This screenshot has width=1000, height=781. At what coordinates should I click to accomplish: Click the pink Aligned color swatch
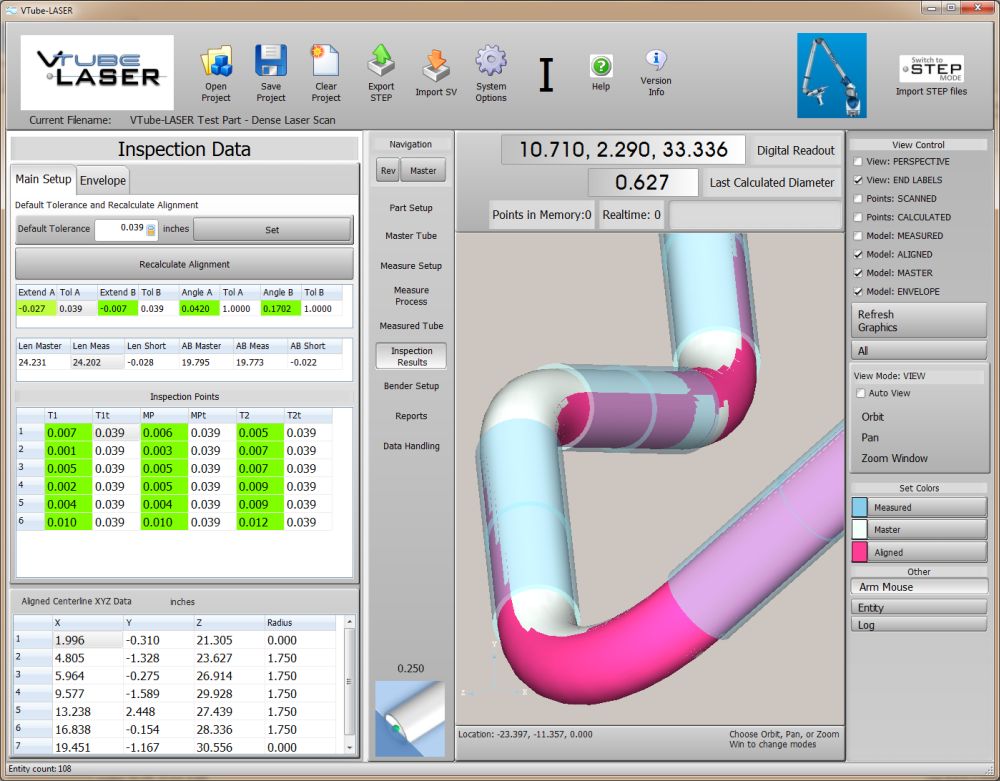click(x=860, y=552)
